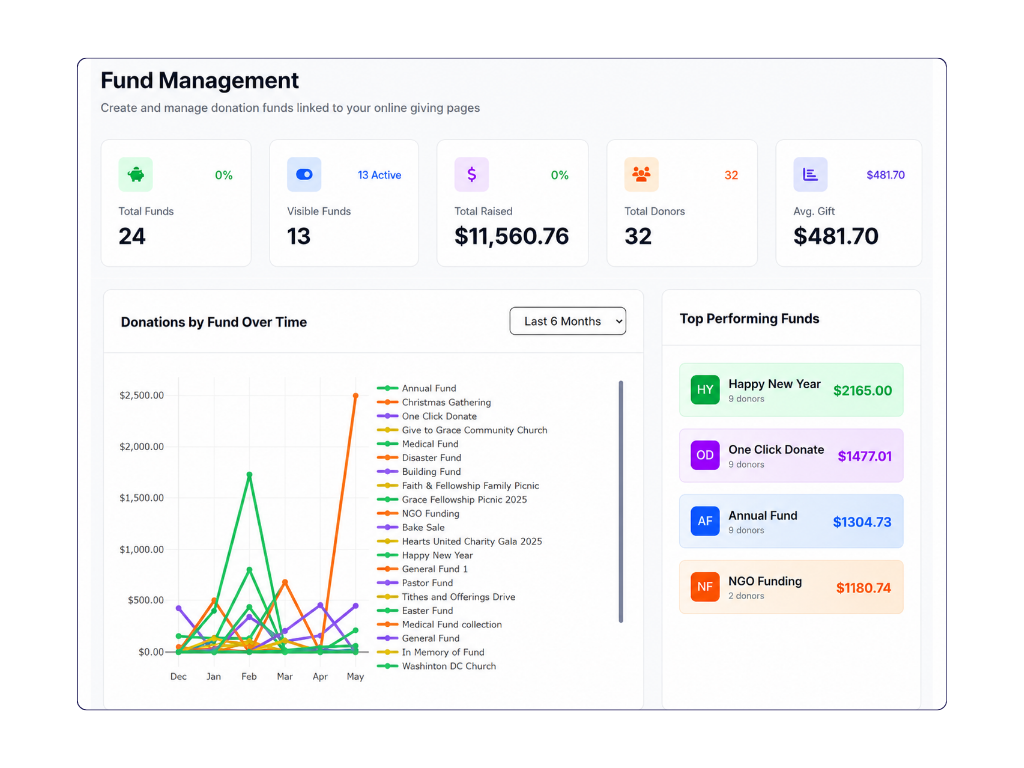Click the bar chart Avg. Gift icon
The height and width of the screenshot is (768, 1024).
click(810, 174)
